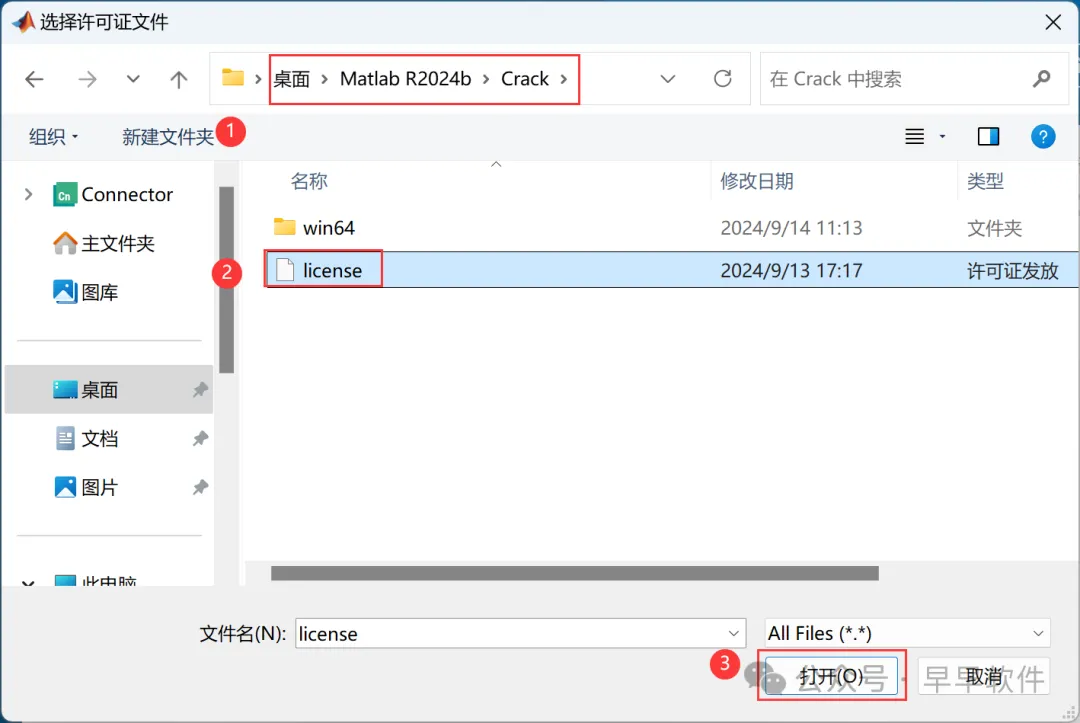Image resolution: width=1080 pixels, height=723 pixels.
Task: Click the sidebar vertical scrollbar
Action: tap(227, 279)
